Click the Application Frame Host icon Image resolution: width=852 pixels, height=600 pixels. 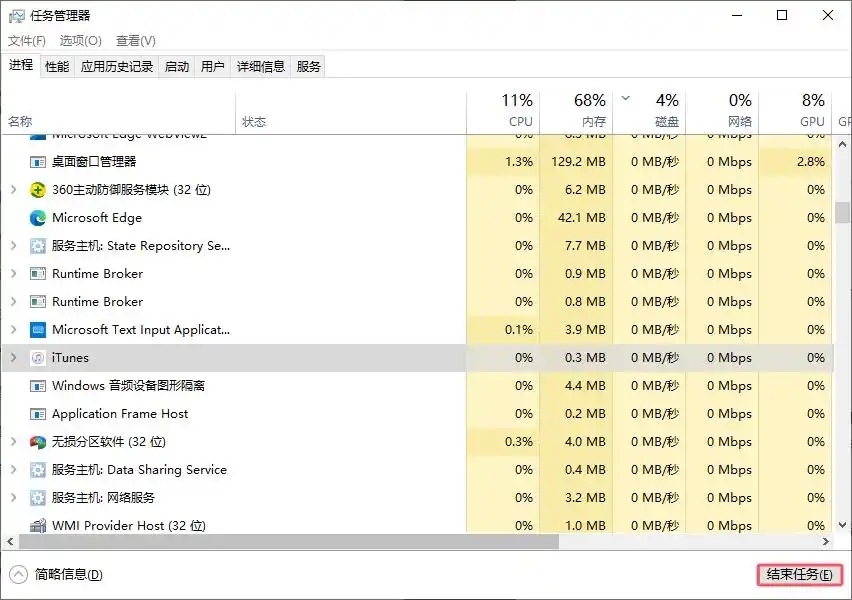37,414
